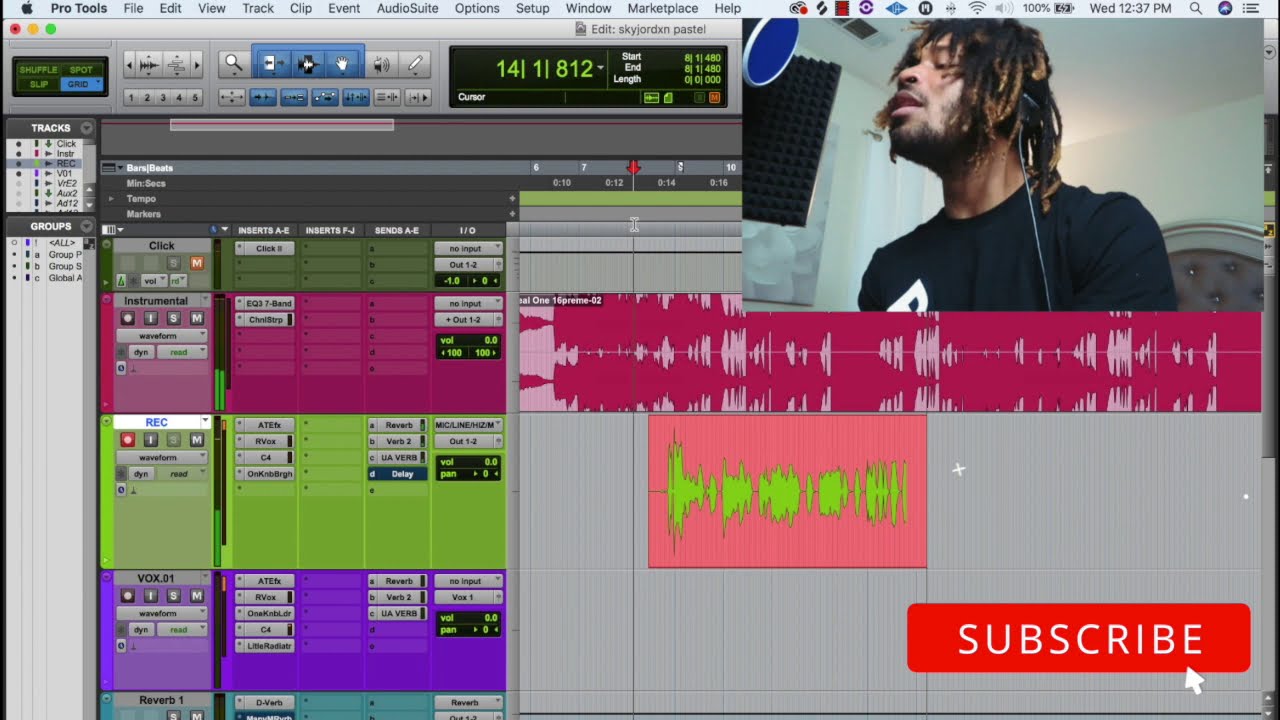Mute the VOX.01 track
This screenshot has height=720, width=1280.
196,596
